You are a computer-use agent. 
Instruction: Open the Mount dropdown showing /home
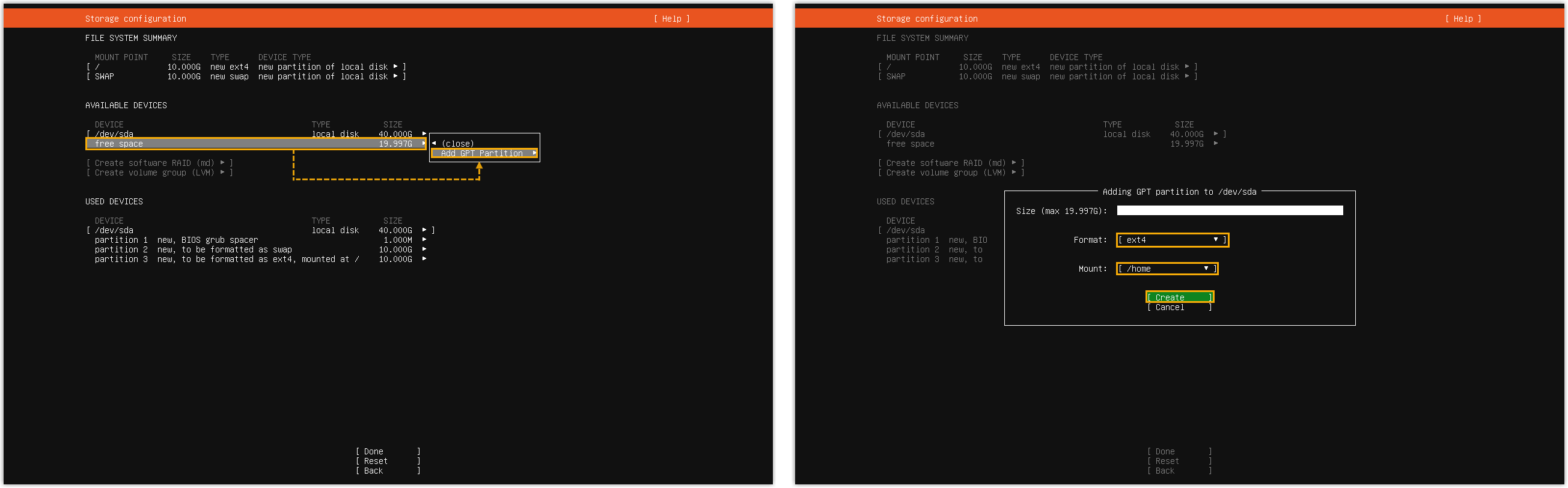coord(1166,268)
